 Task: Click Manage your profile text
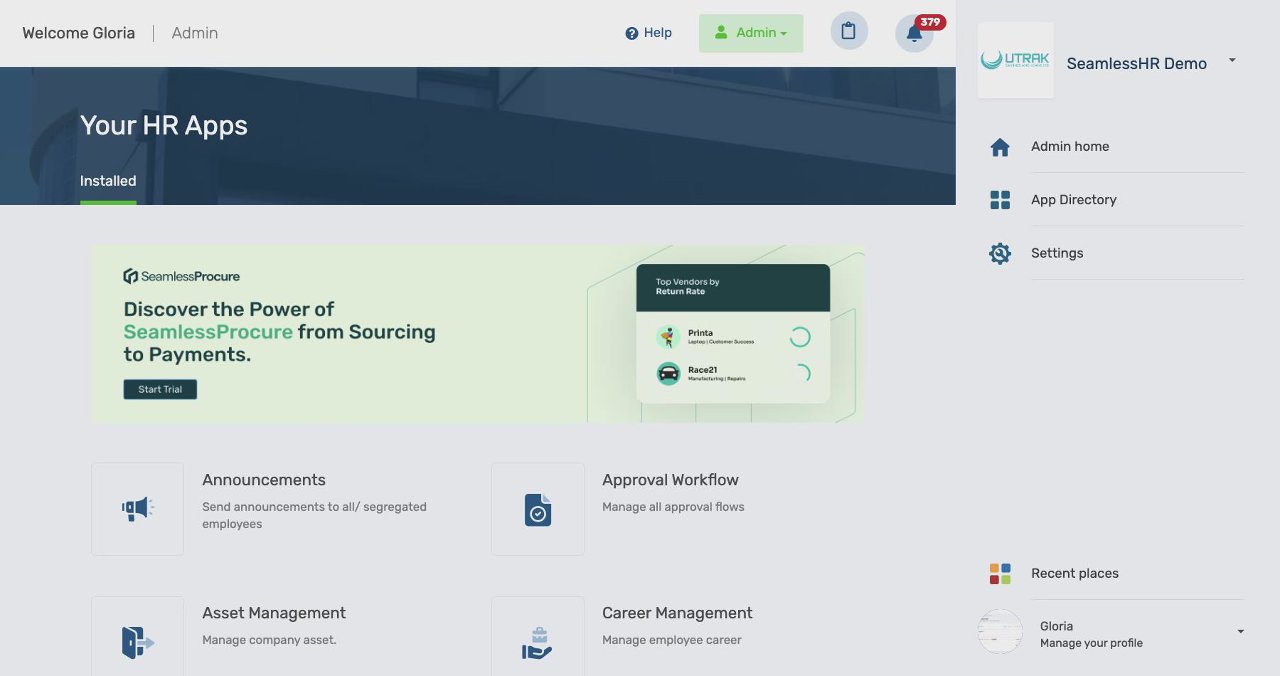pyautogui.click(x=1091, y=643)
